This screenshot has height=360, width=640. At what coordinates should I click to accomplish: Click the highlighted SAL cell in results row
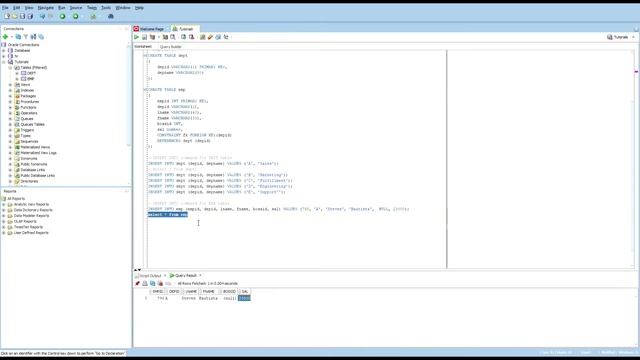click(244, 298)
